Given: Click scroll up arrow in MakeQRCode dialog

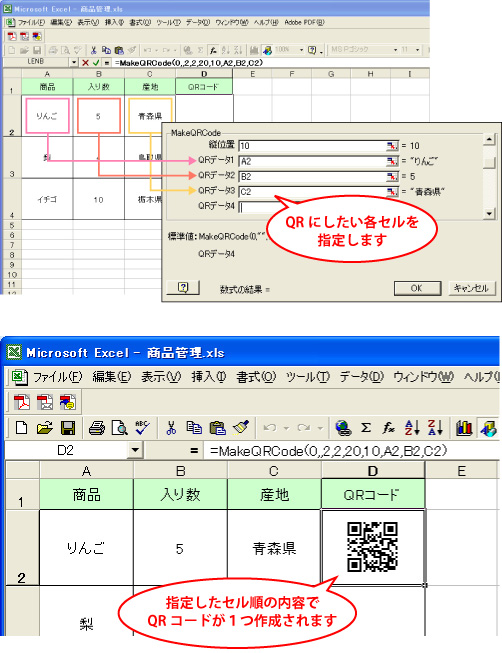Looking at the screenshot, I should 490,139.
